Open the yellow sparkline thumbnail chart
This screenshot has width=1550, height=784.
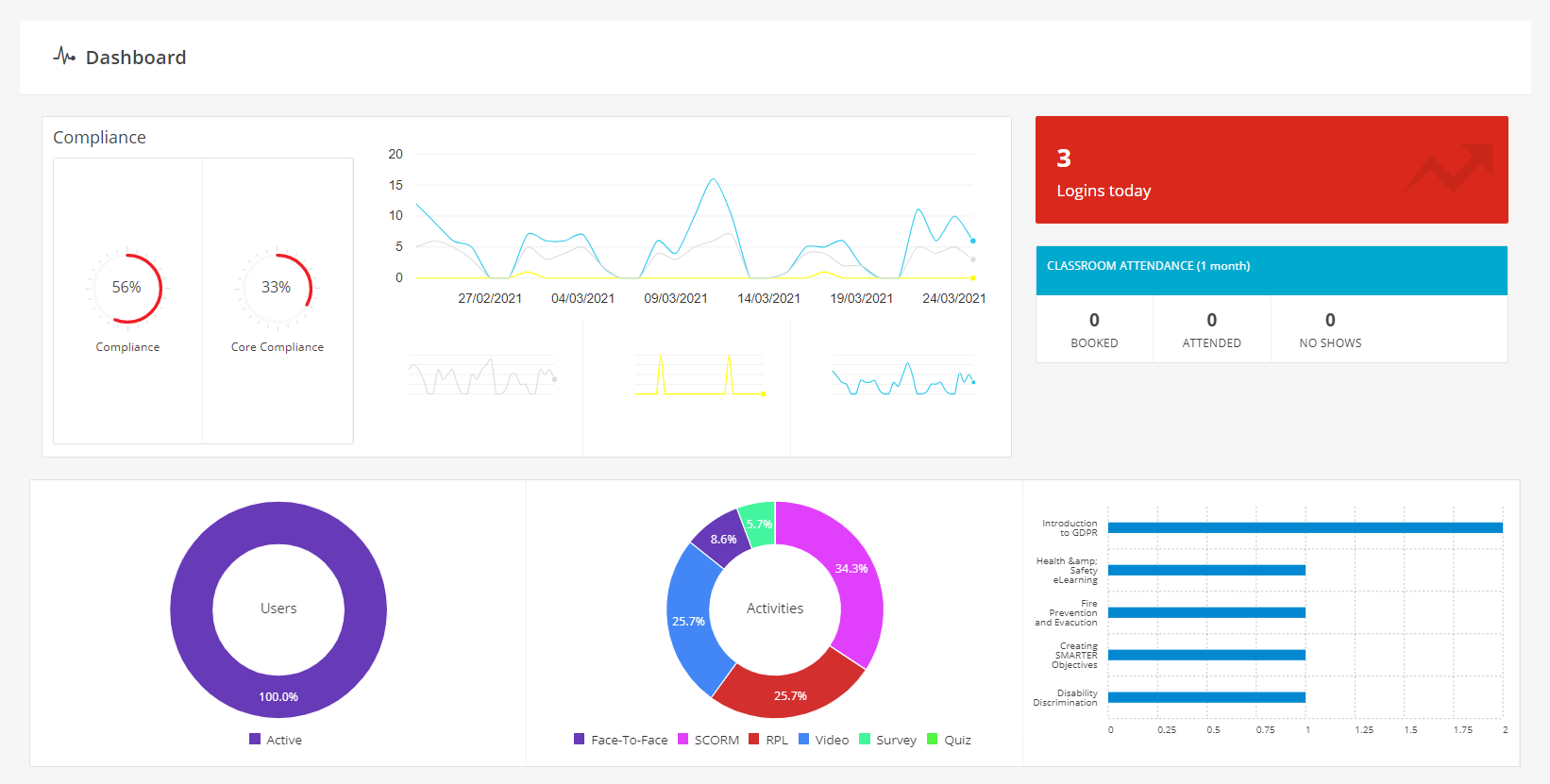click(x=699, y=375)
